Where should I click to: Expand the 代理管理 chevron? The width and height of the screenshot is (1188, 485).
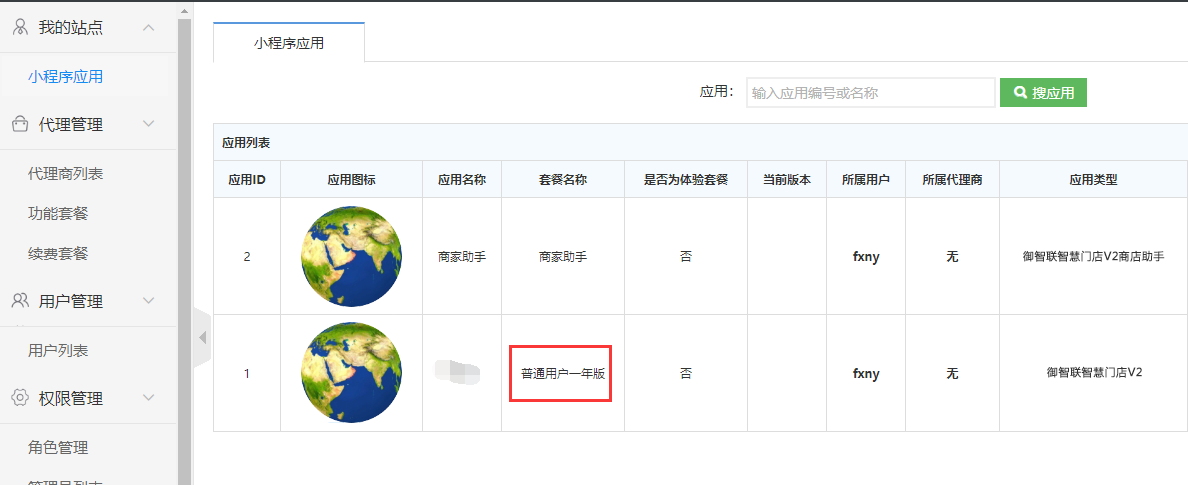click(x=149, y=124)
